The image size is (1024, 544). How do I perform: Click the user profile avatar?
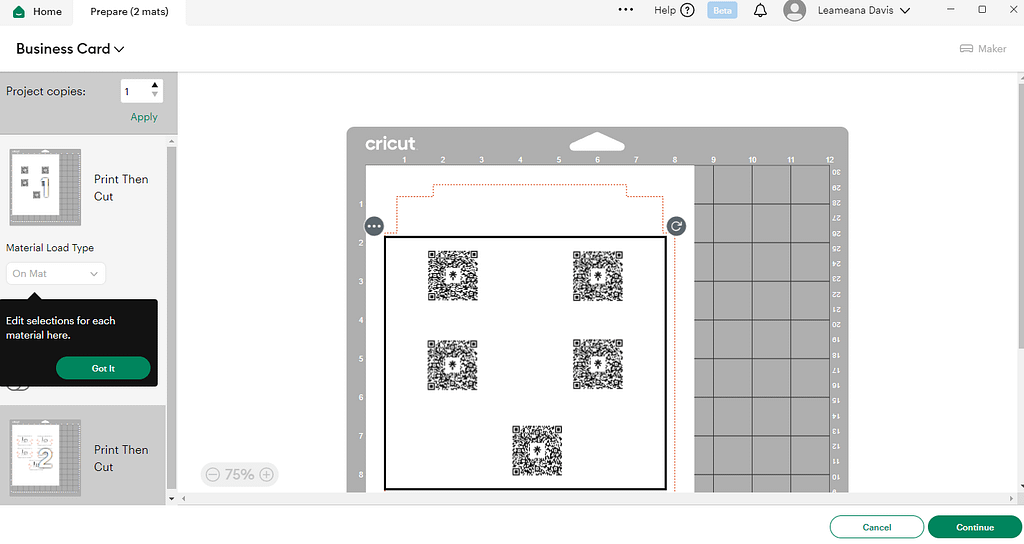[x=795, y=11]
